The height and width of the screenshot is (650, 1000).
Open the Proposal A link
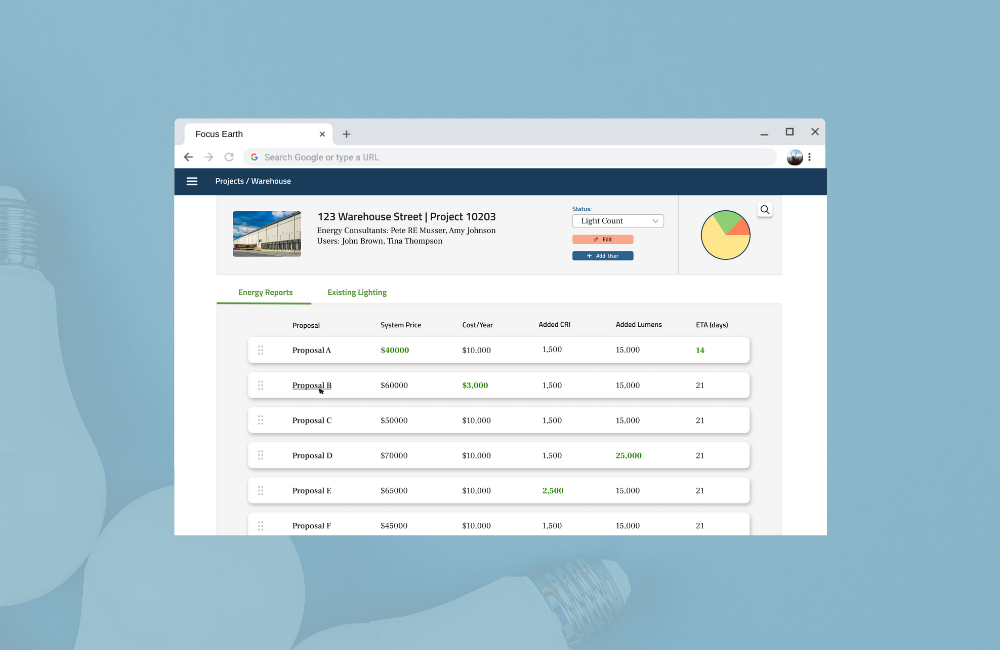(x=311, y=350)
